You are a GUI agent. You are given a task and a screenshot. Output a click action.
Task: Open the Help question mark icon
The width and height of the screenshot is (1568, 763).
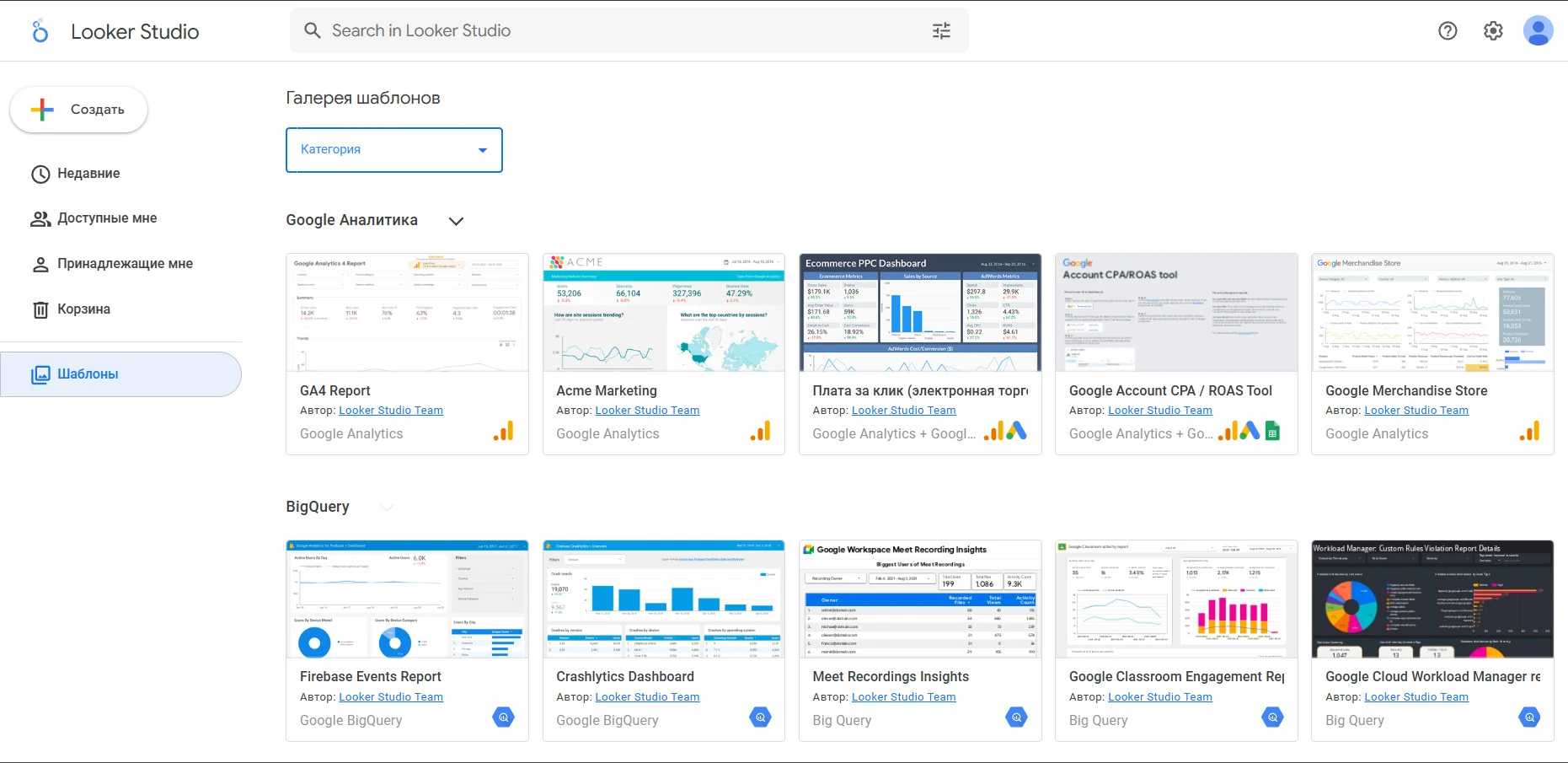[x=1448, y=31]
